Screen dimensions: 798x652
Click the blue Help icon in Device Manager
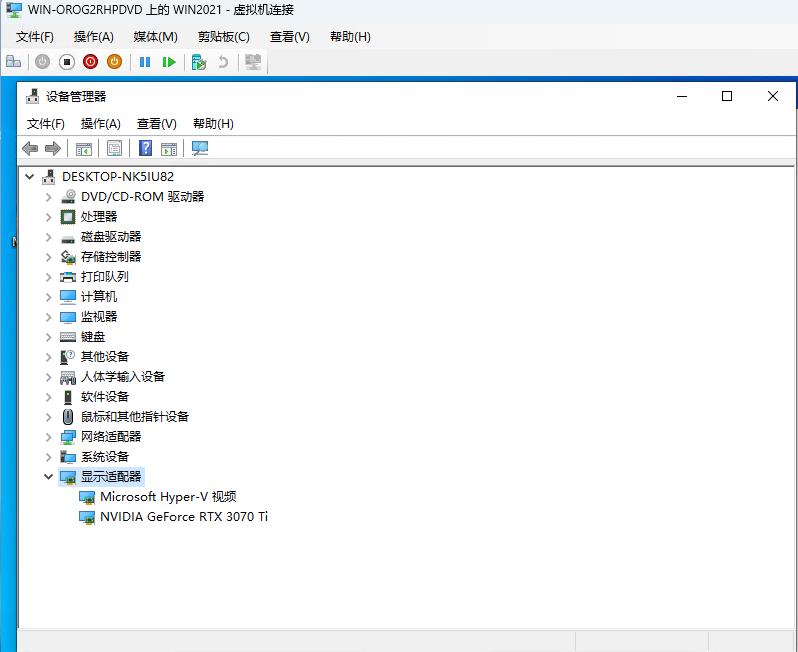point(145,149)
